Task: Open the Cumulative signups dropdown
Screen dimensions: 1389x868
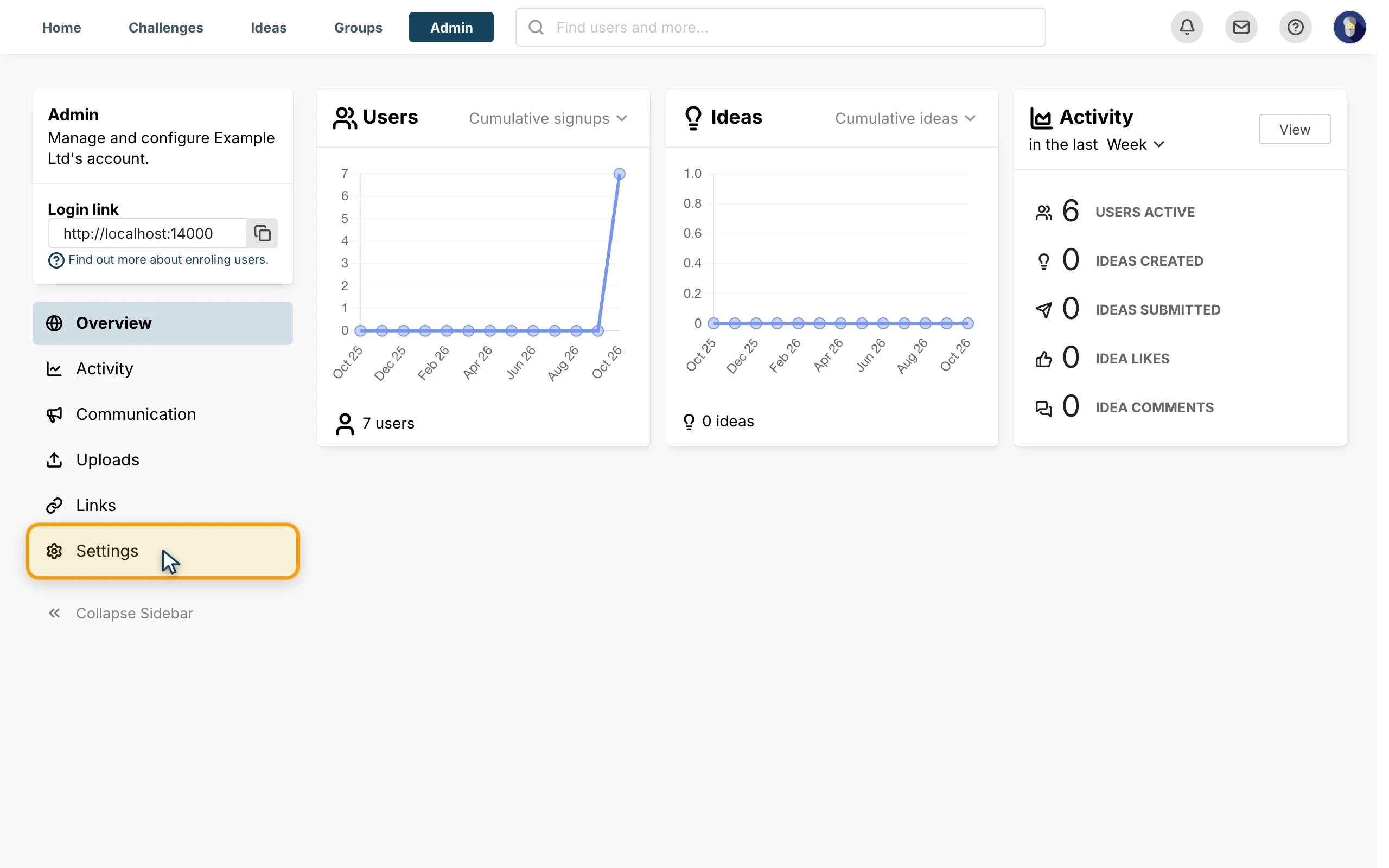Action: point(547,118)
